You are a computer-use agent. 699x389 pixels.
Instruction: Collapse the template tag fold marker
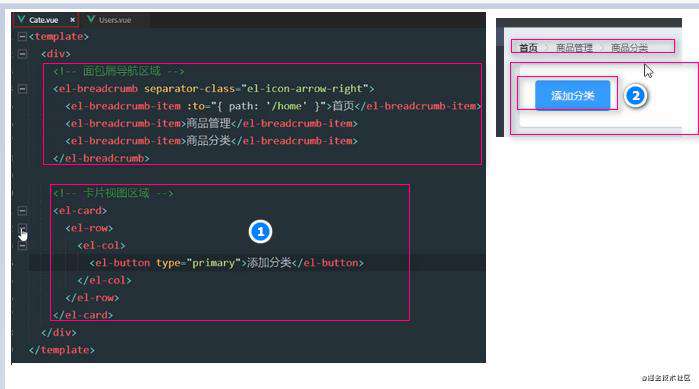pos(22,37)
